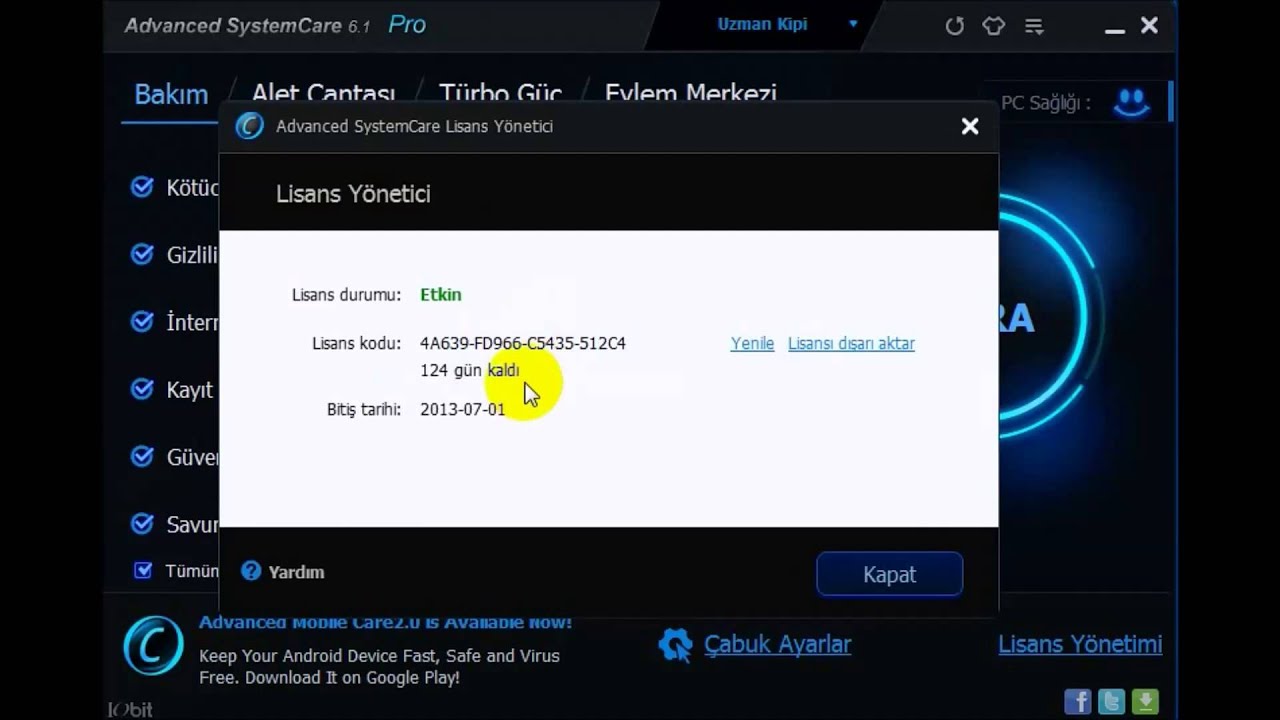
Task: Click the Kapat button
Action: click(x=889, y=574)
